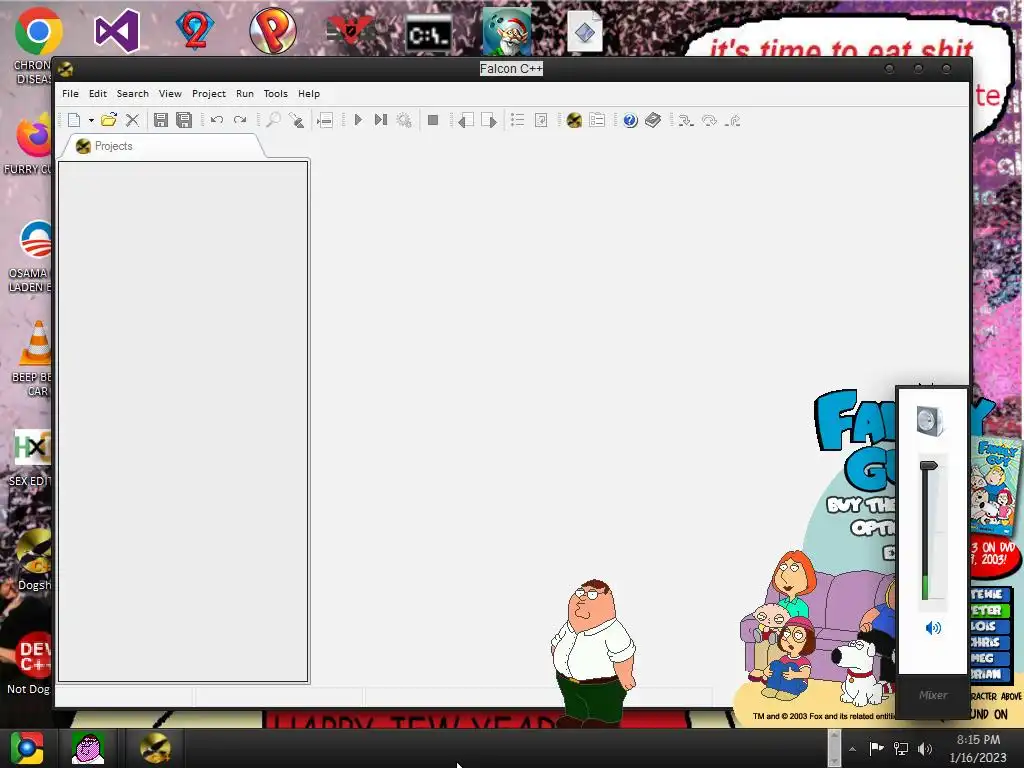Click the goto line toolbar icon
Screen dimensions: 1024x768
[x=325, y=120]
